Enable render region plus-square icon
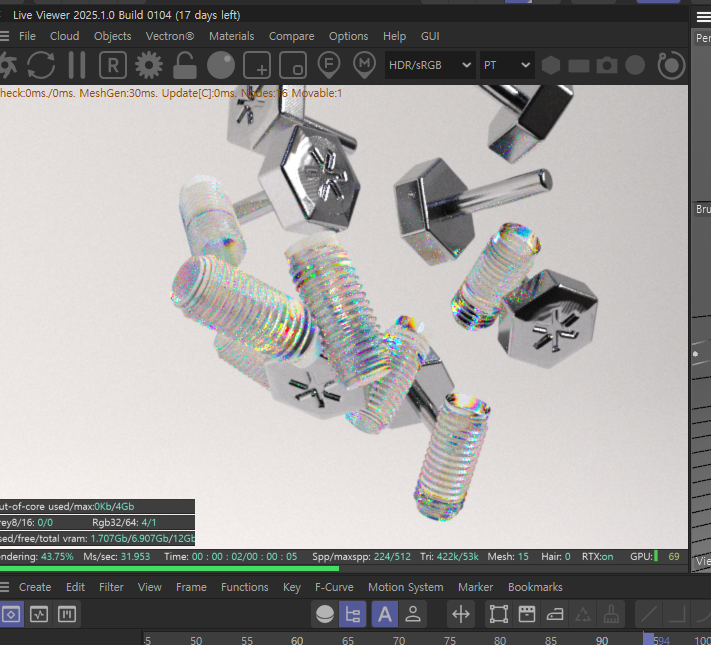Screen dimensions: 711x645 pyautogui.click(x=257, y=65)
